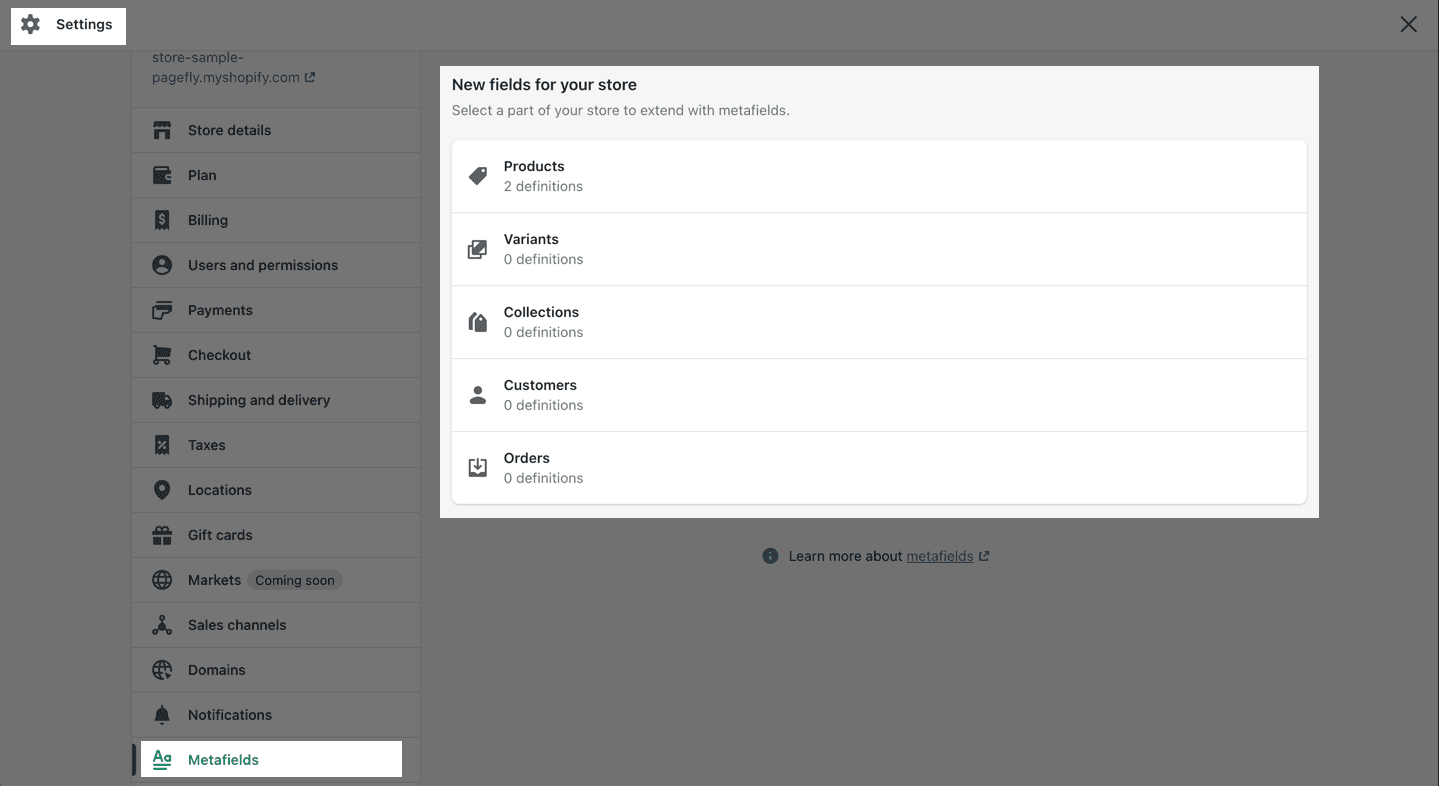Open the Markets section
This screenshot has width=1439, height=786.
pos(276,580)
